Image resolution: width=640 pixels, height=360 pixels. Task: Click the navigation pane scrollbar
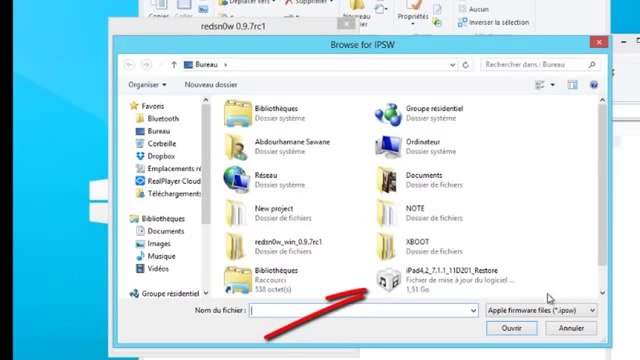[x=206, y=164]
